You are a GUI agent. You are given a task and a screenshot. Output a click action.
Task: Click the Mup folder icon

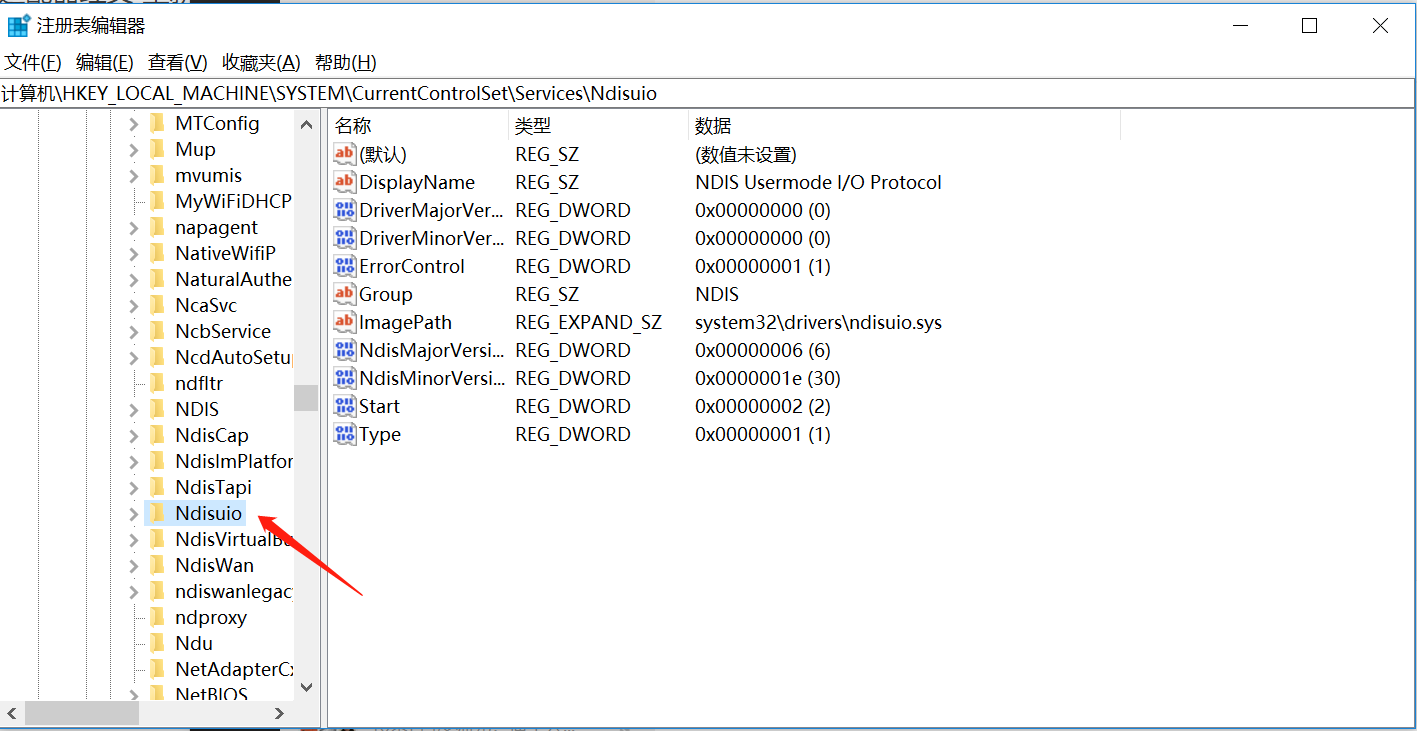157,149
